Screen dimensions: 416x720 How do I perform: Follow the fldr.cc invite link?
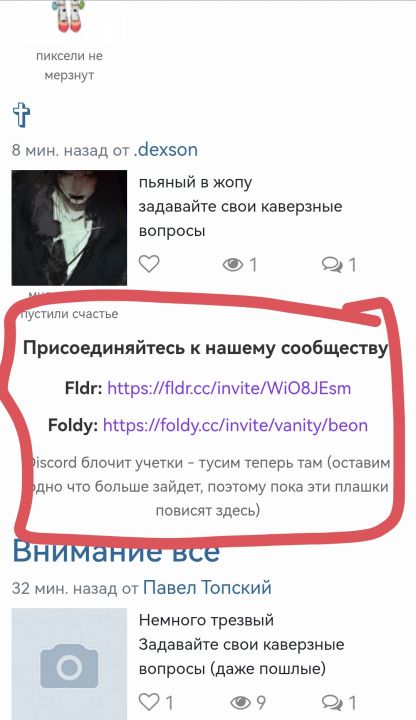[x=229, y=388]
